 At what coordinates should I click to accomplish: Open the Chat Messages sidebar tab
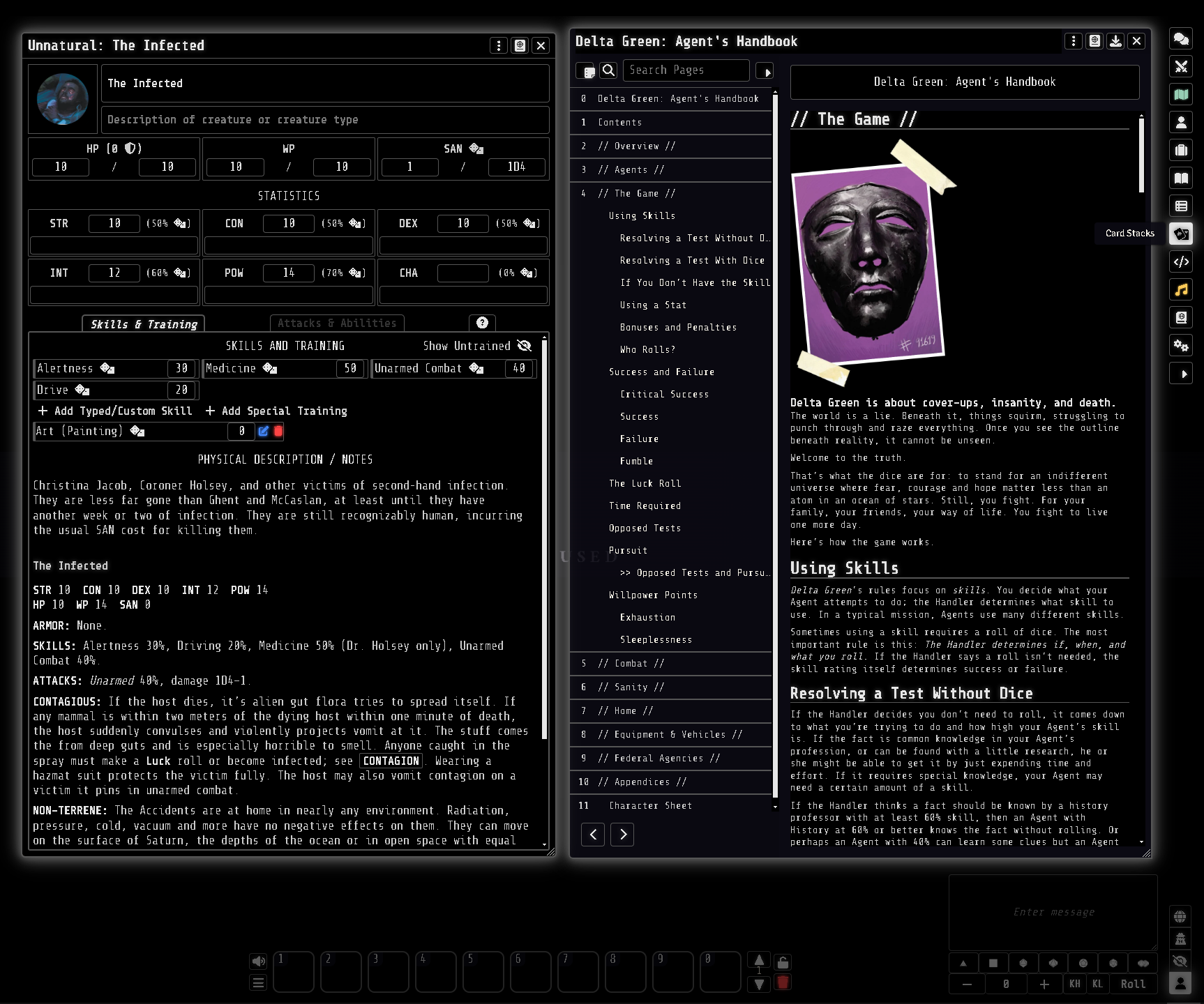[x=1181, y=38]
